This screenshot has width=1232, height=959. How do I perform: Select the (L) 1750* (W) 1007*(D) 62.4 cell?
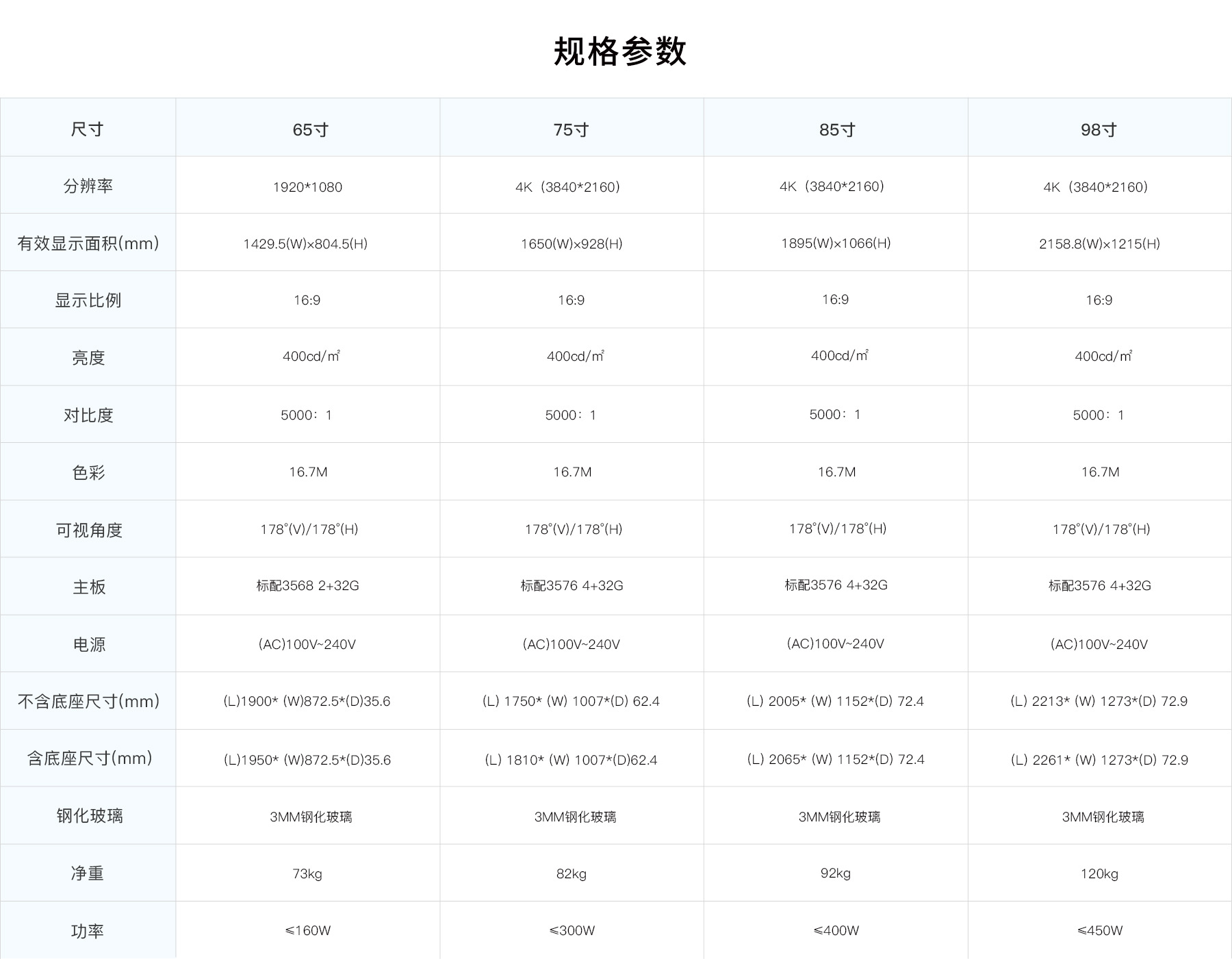tap(571, 702)
